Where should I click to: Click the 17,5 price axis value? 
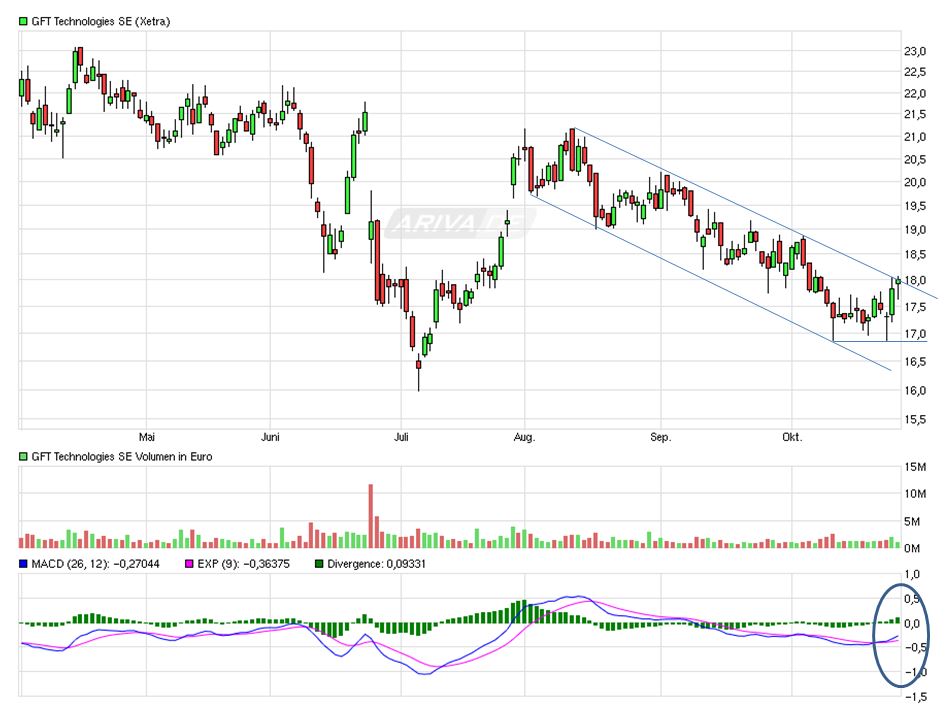915,307
